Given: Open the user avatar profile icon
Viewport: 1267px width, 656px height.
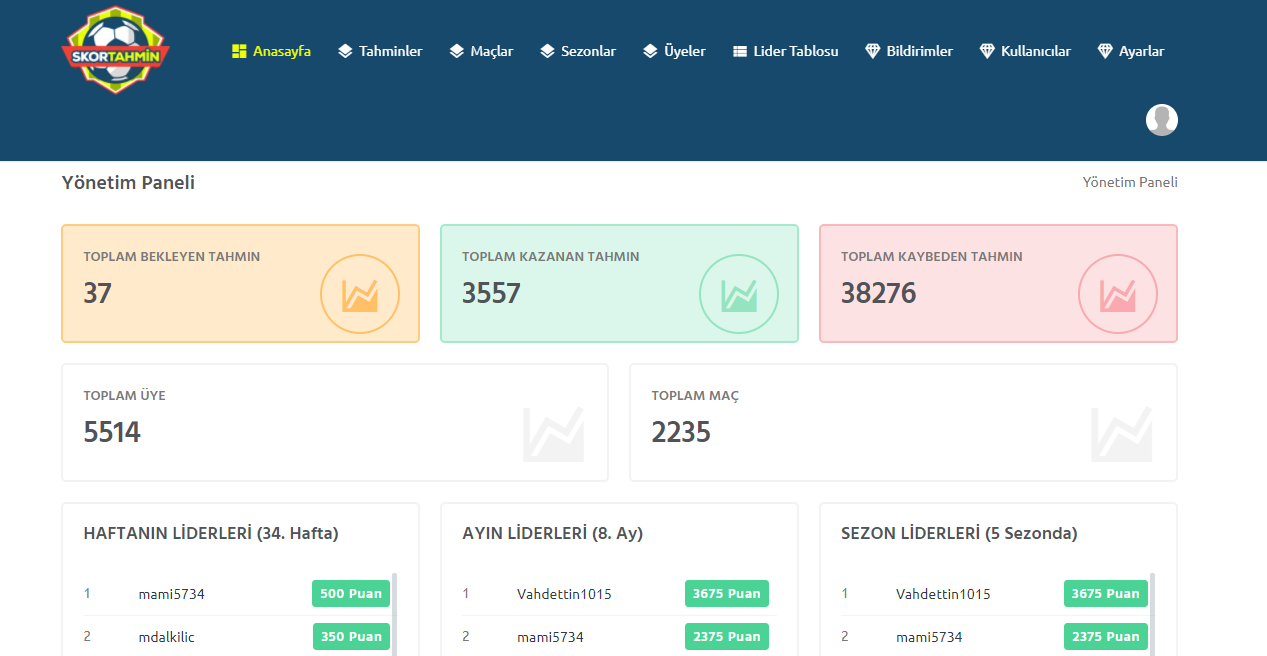Looking at the screenshot, I should pos(1161,120).
